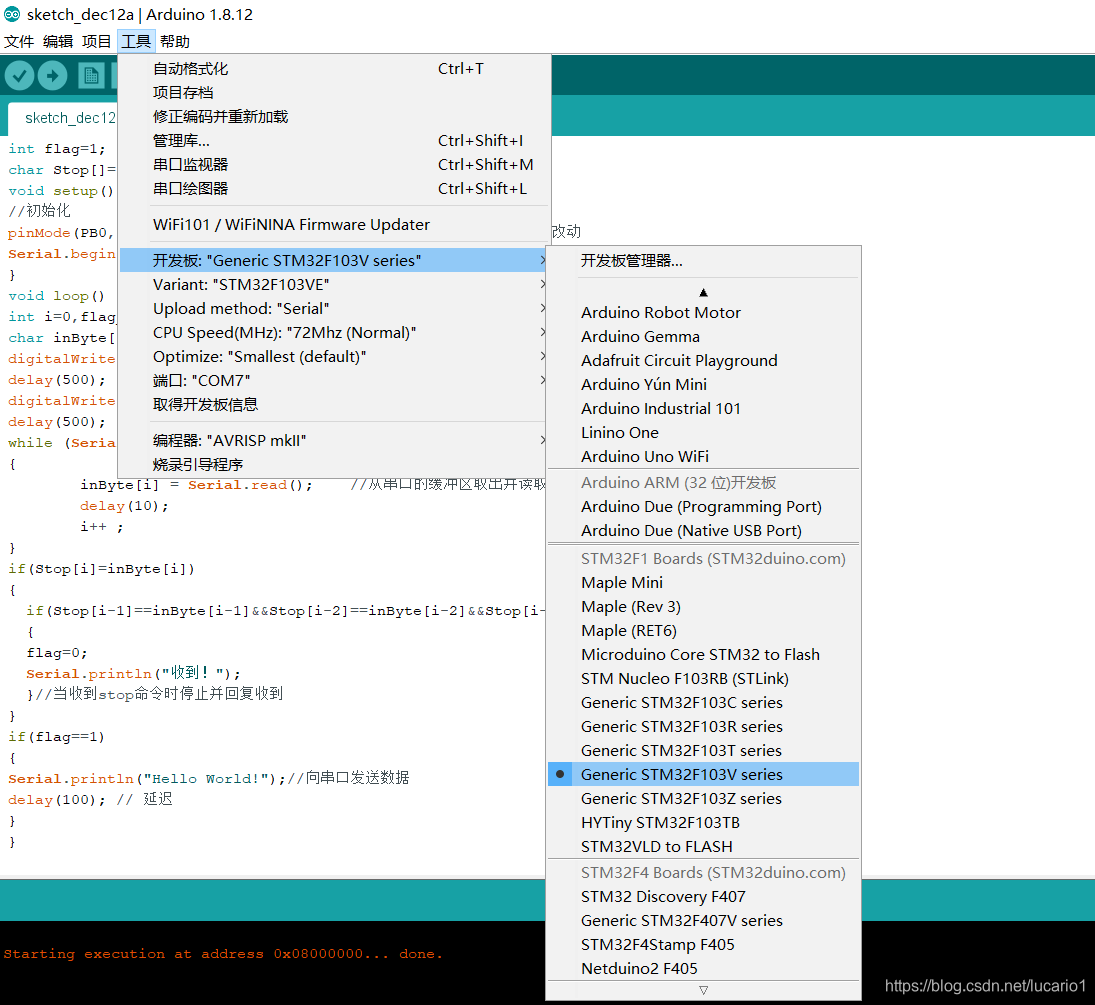Select Generic STM32F103T series board
The image size is (1095, 1005).
point(703,750)
